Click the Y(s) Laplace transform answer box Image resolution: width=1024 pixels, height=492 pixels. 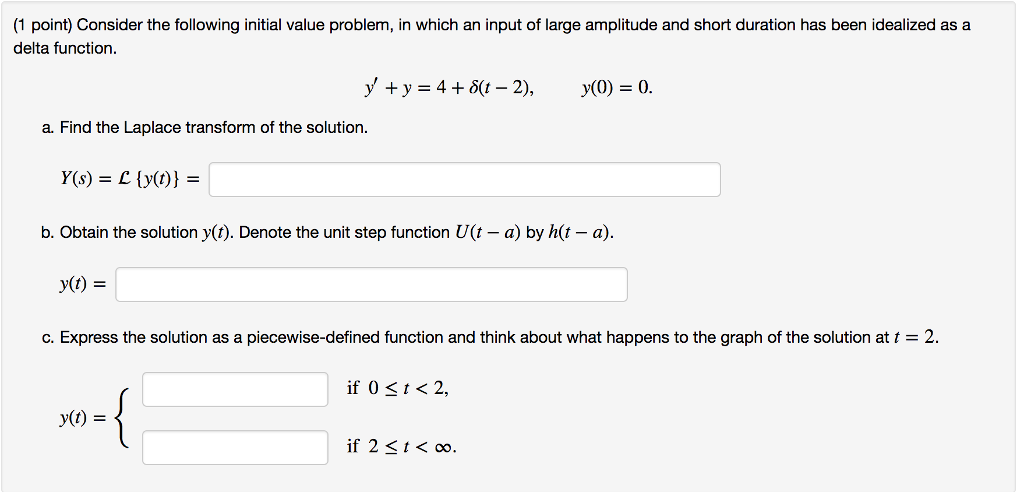coord(464,180)
